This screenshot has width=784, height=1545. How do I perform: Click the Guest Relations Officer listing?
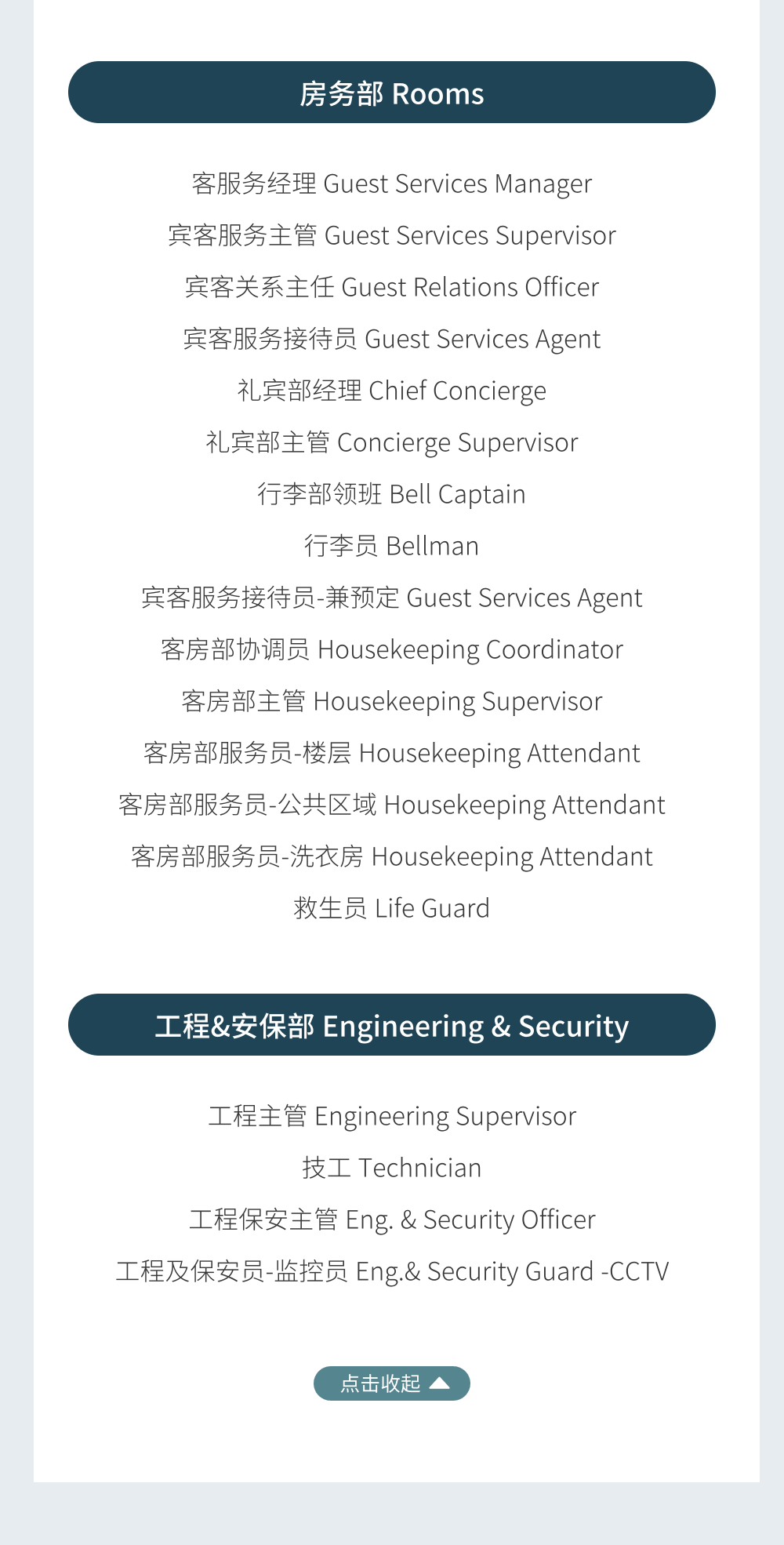(x=392, y=288)
